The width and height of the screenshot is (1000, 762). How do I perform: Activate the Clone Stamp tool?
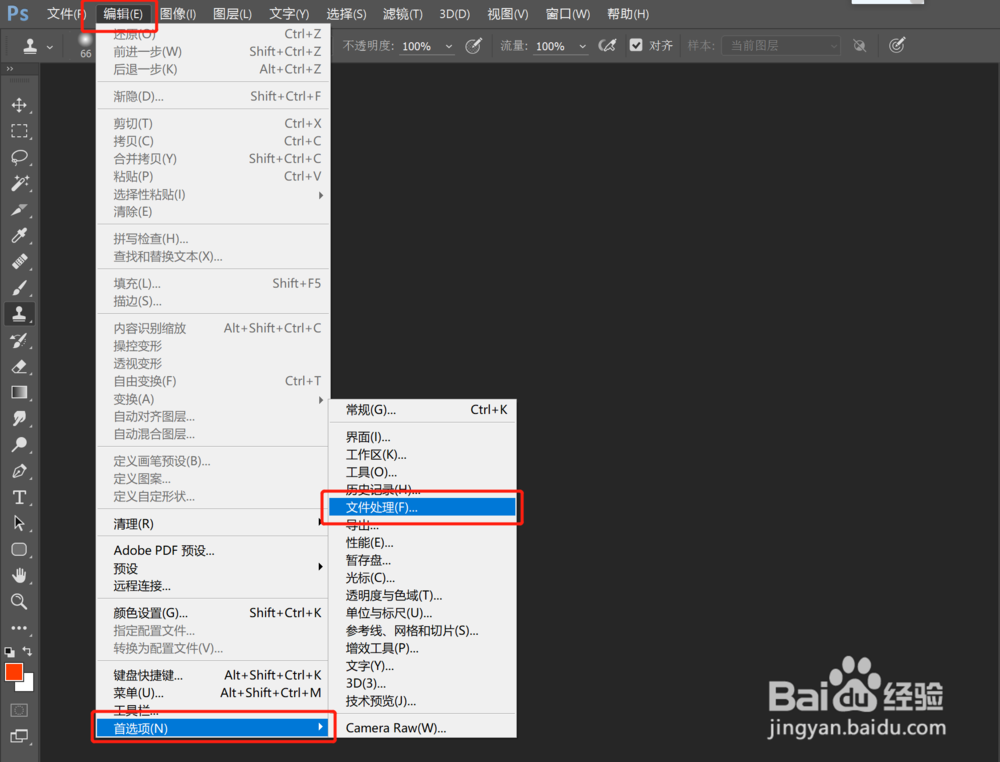click(x=22, y=313)
